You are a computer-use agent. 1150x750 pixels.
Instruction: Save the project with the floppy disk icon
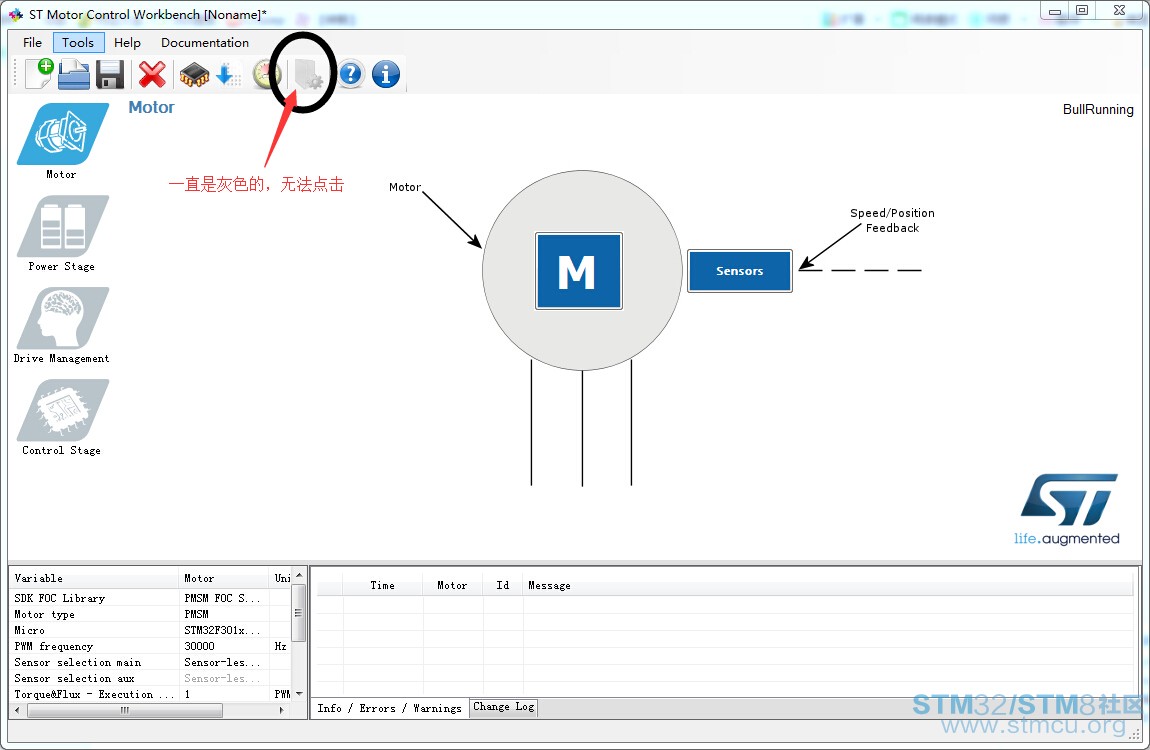click(109, 75)
